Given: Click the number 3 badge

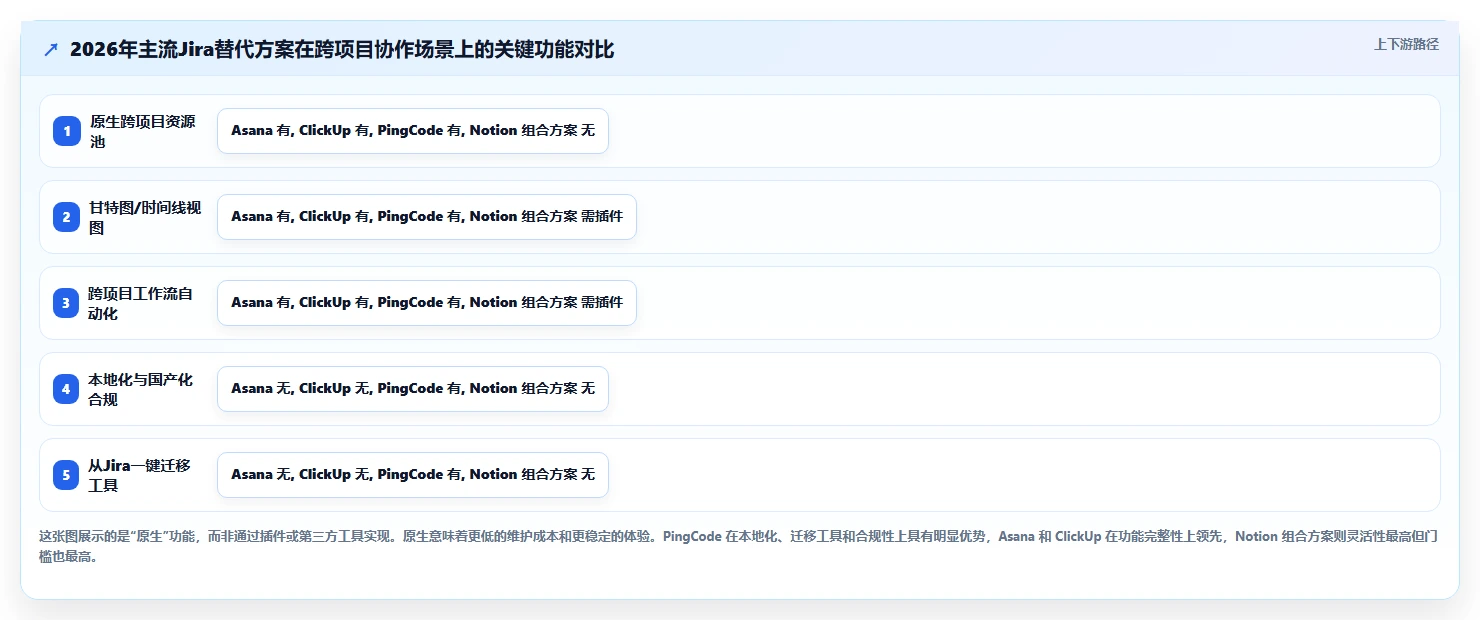Looking at the screenshot, I should coord(67,303).
